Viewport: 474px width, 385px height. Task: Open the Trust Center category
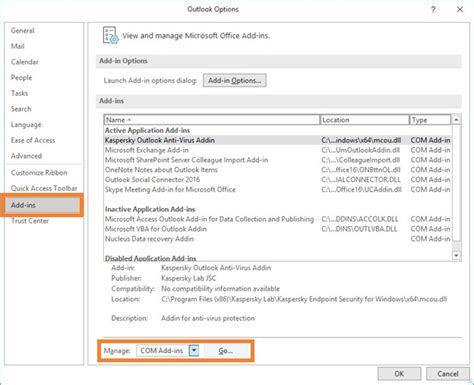click(30, 221)
